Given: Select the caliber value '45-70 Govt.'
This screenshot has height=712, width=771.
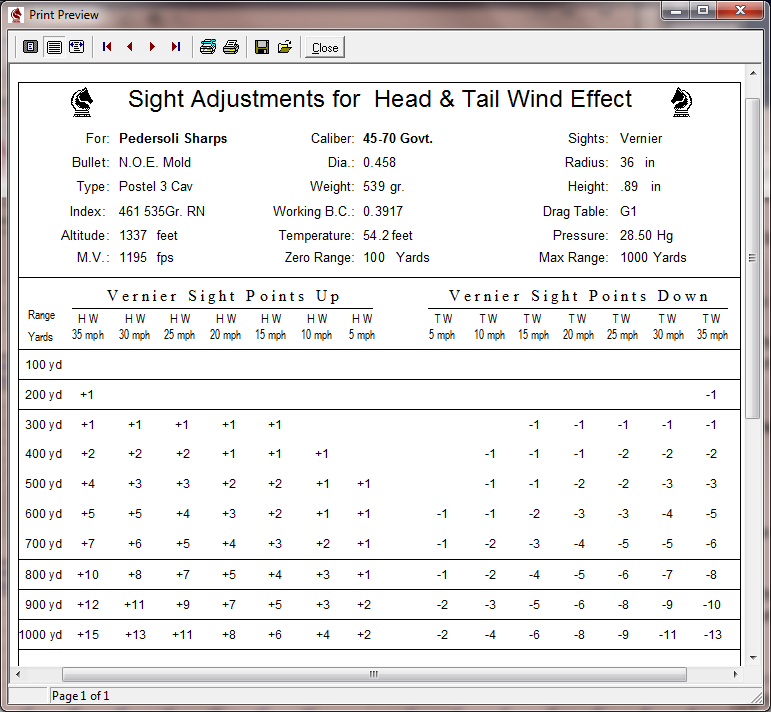Looking at the screenshot, I should (398, 139).
